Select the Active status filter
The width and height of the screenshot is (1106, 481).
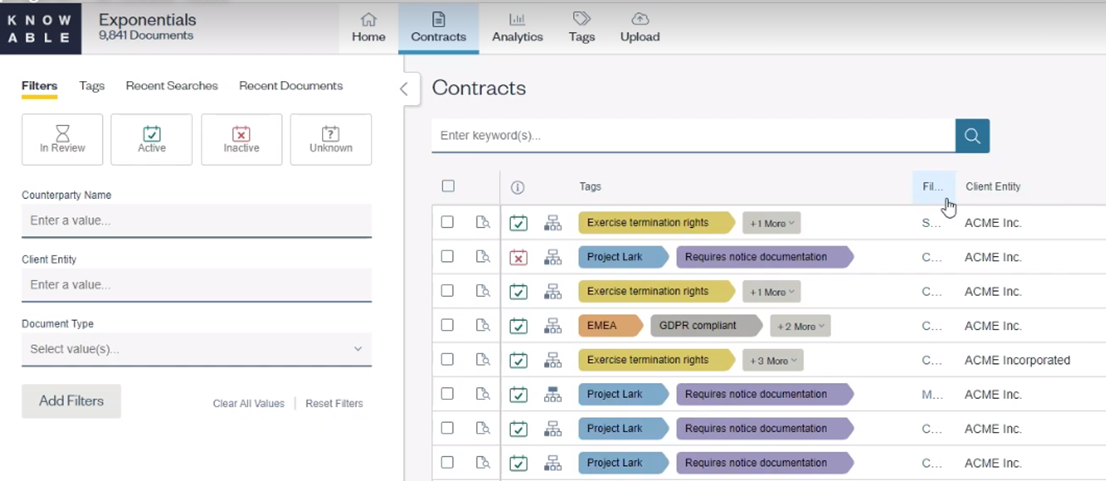[x=151, y=139]
